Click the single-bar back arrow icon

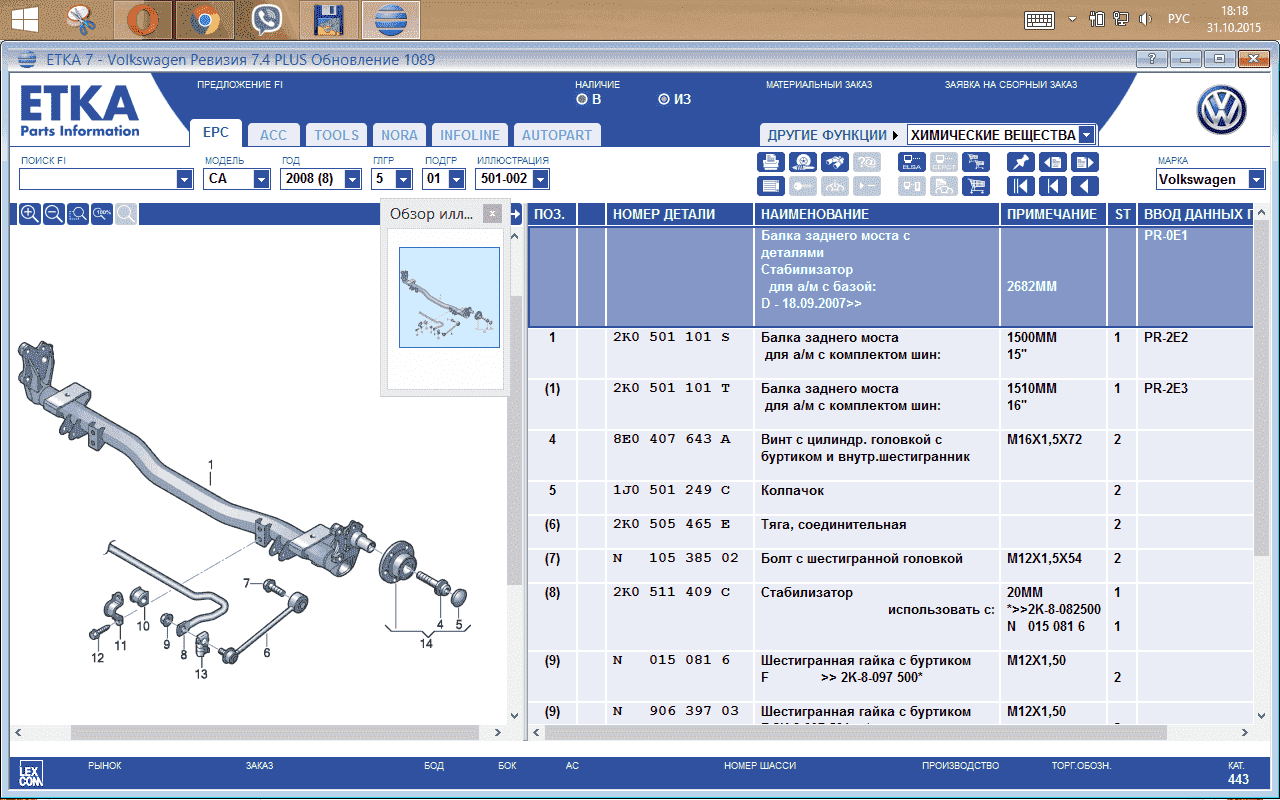pyautogui.click(x=1053, y=186)
